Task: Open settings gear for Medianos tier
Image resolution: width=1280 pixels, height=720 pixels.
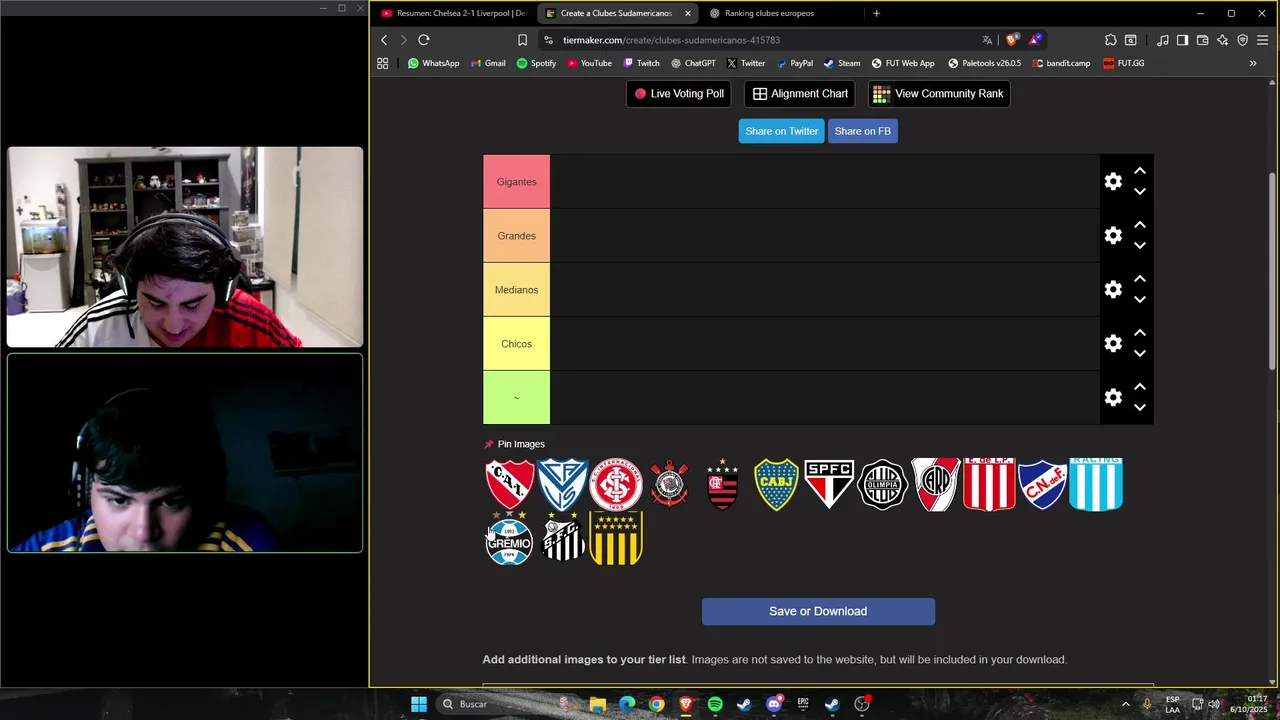Action: [x=1113, y=290]
